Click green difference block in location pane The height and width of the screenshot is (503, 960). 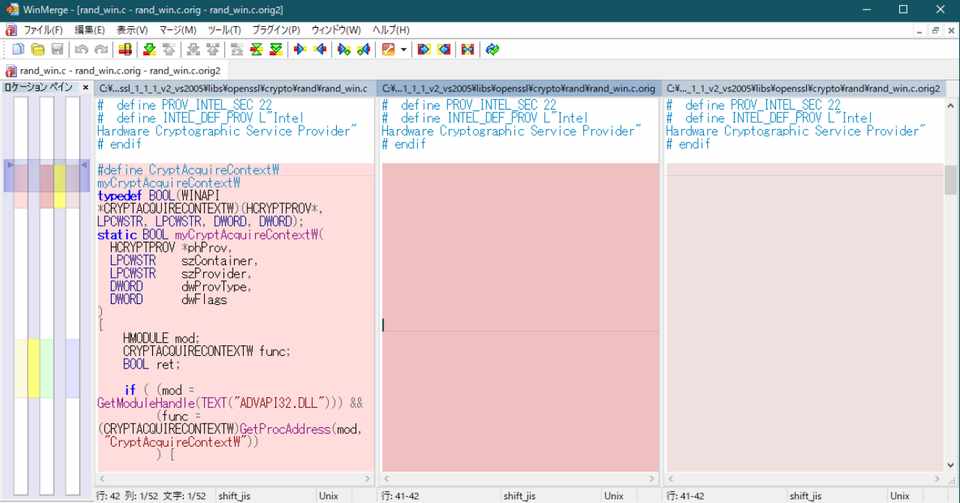coord(47,368)
